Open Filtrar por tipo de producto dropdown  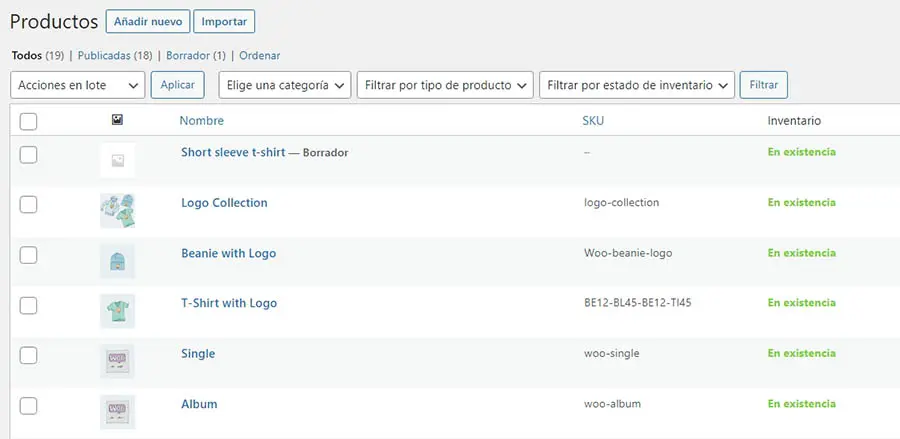tap(445, 85)
